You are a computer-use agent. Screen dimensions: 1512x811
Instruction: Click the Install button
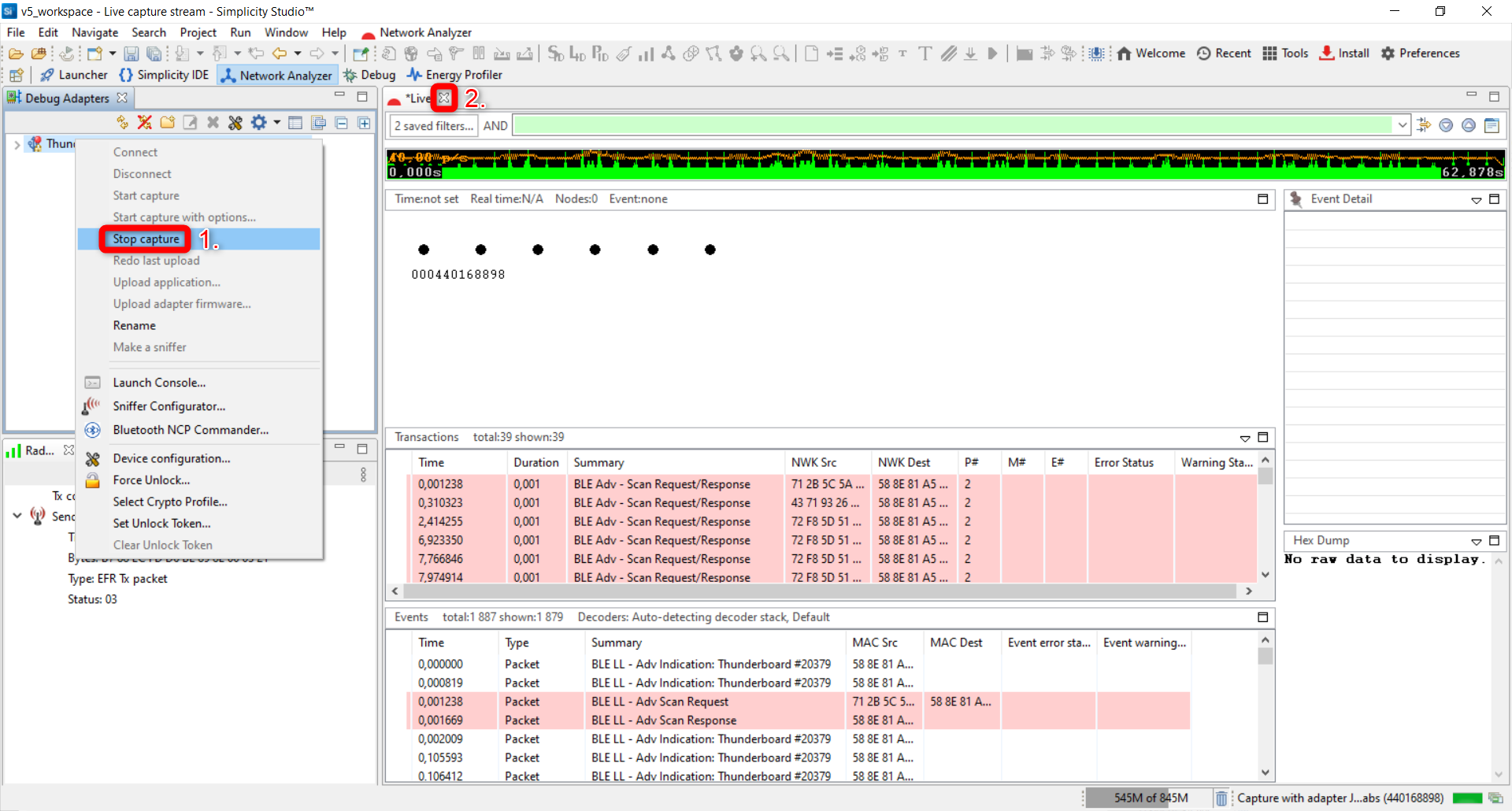point(1344,54)
